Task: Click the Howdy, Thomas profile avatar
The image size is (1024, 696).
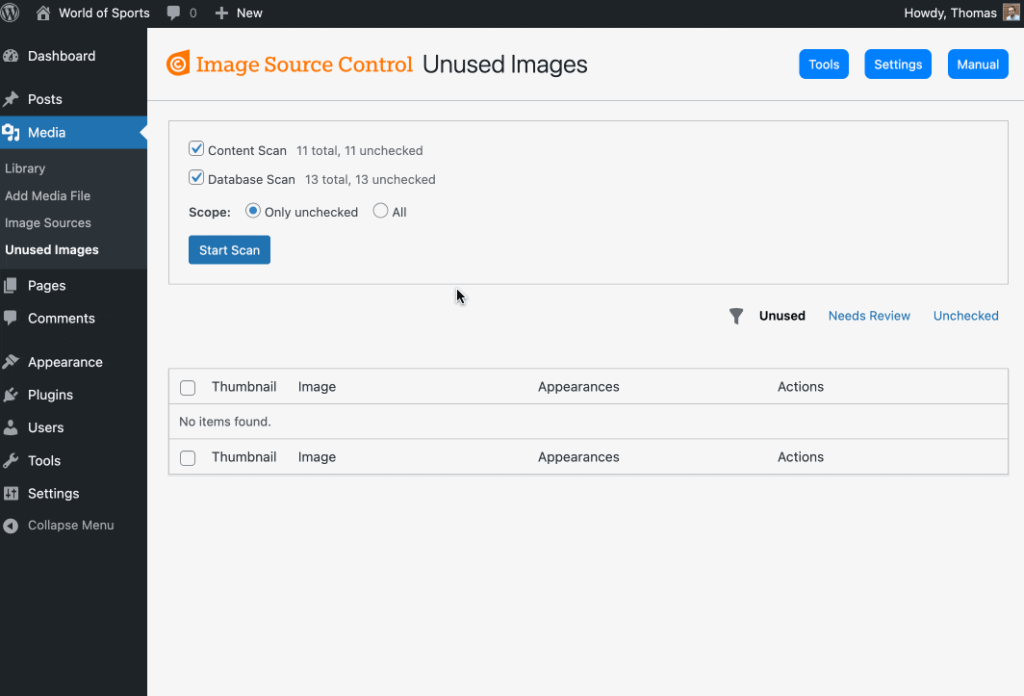Action: (x=1011, y=13)
